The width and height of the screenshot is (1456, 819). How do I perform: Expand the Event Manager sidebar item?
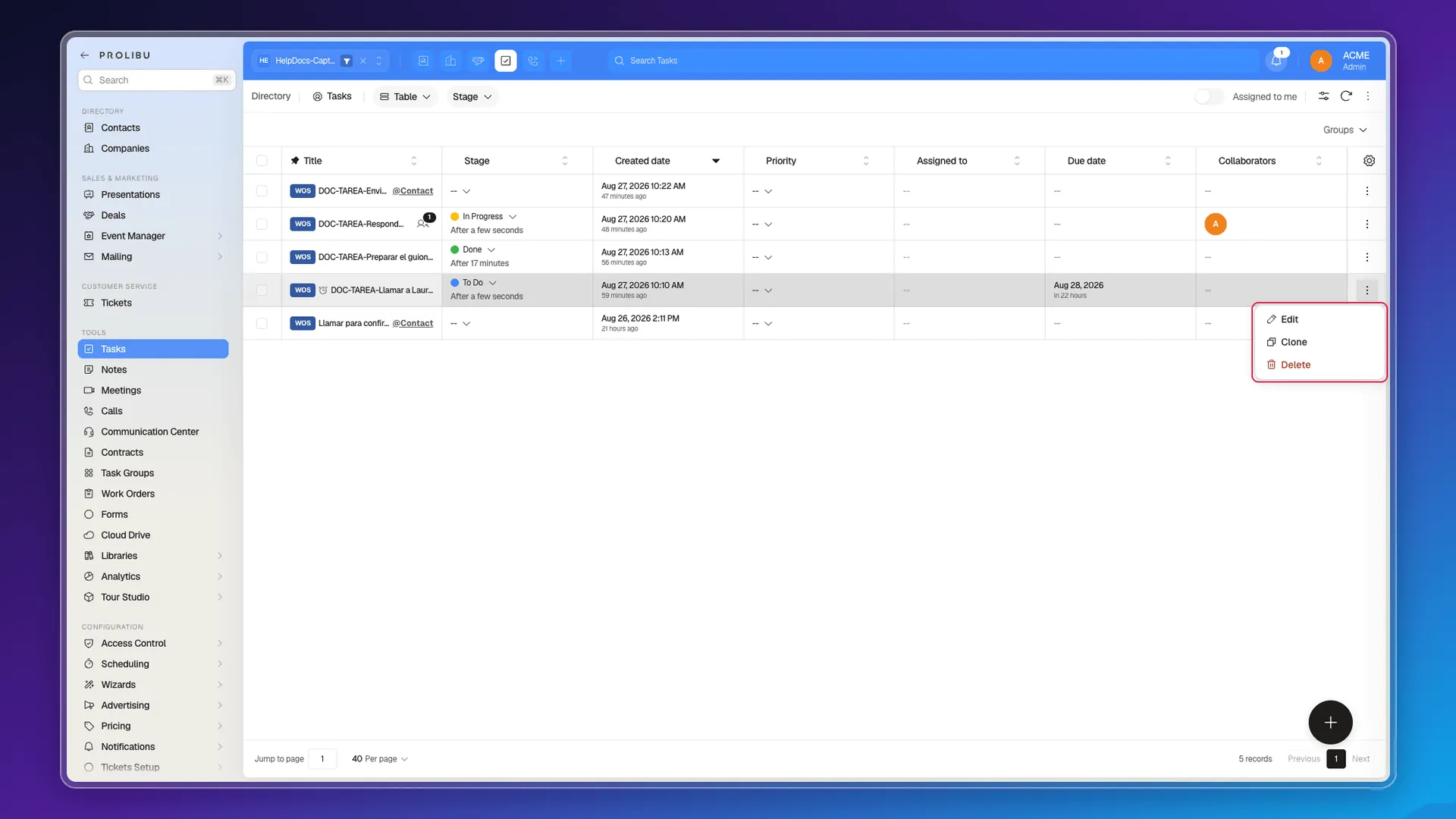tap(153, 236)
